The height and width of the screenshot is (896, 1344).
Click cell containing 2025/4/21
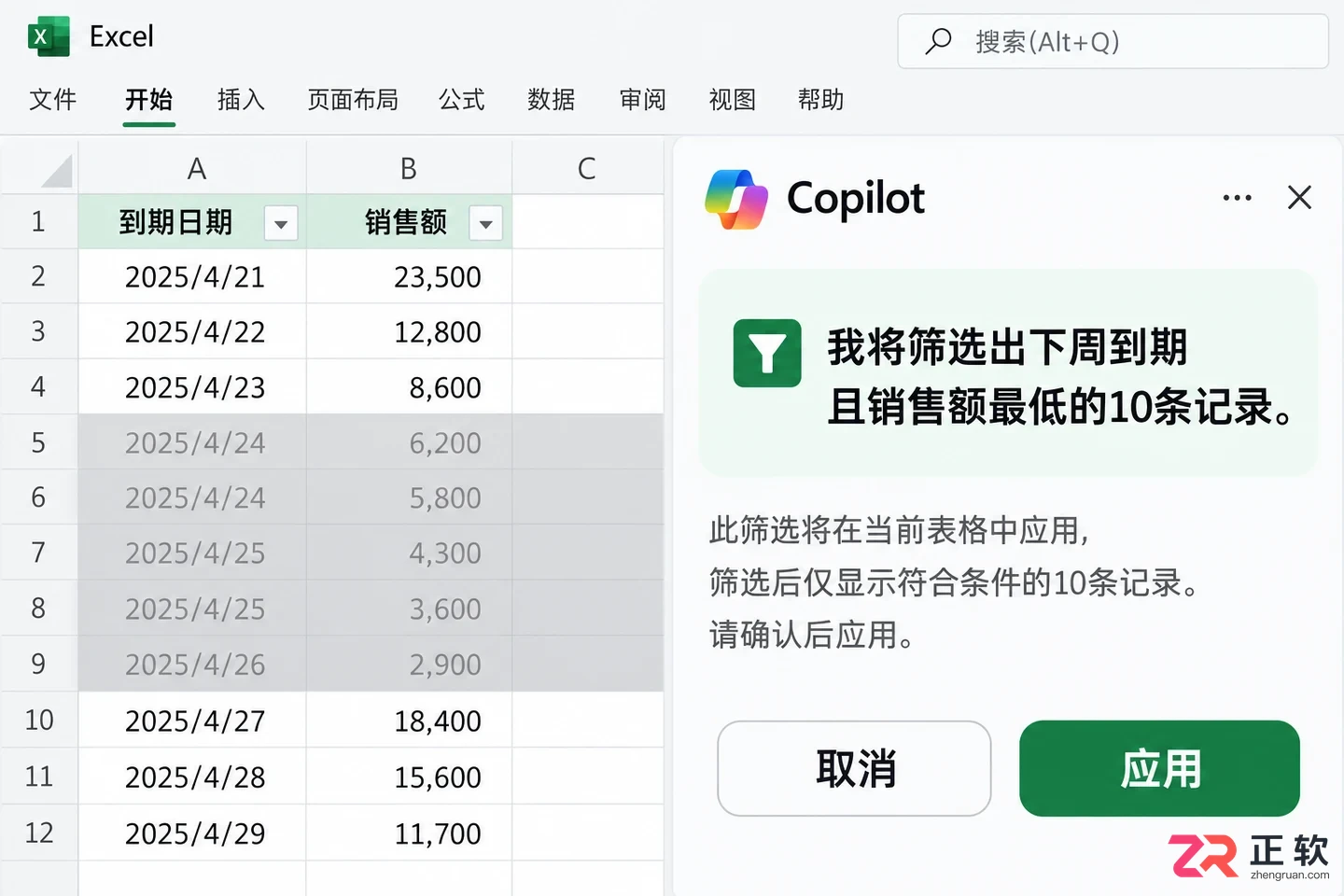click(192, 276)
